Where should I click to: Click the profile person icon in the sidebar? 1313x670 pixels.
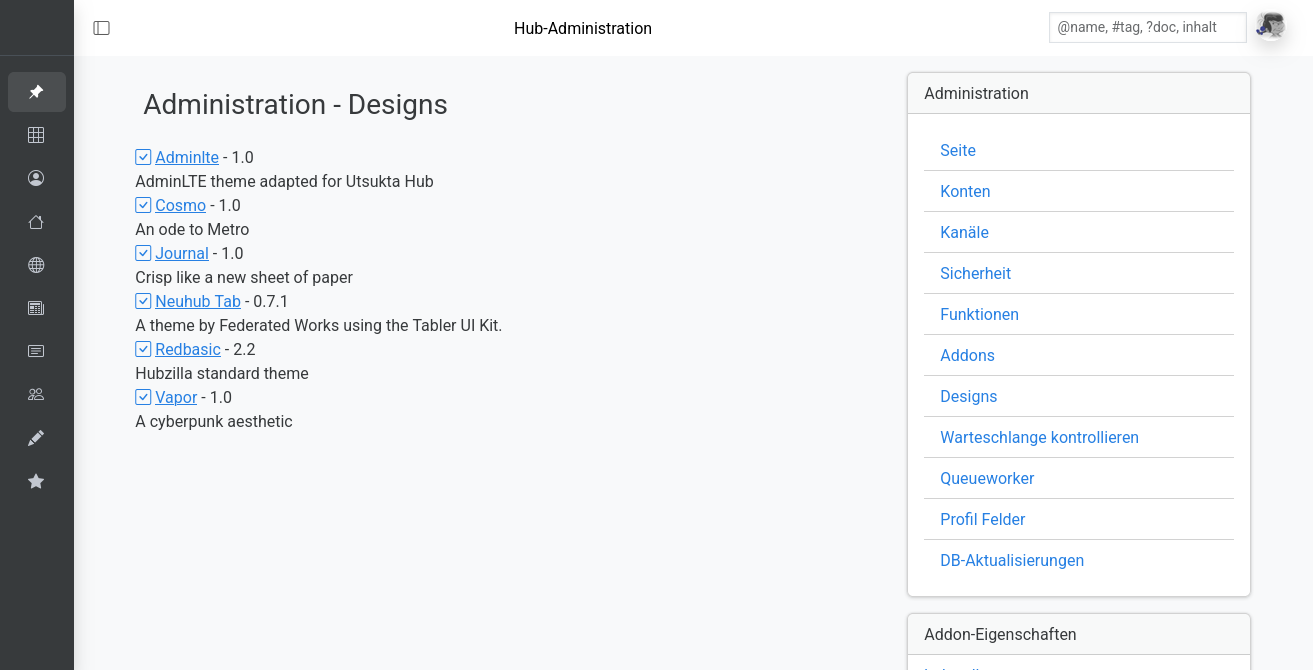tap(36, 178)
